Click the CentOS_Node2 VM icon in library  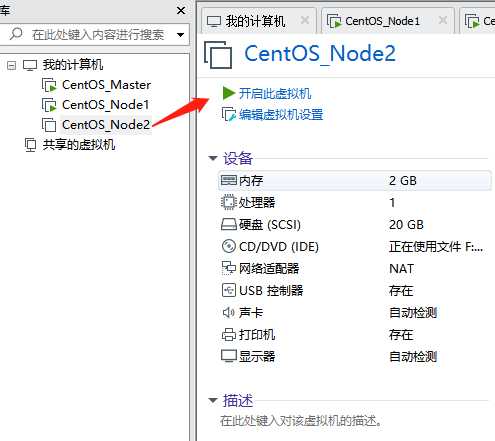coord(49,125)
